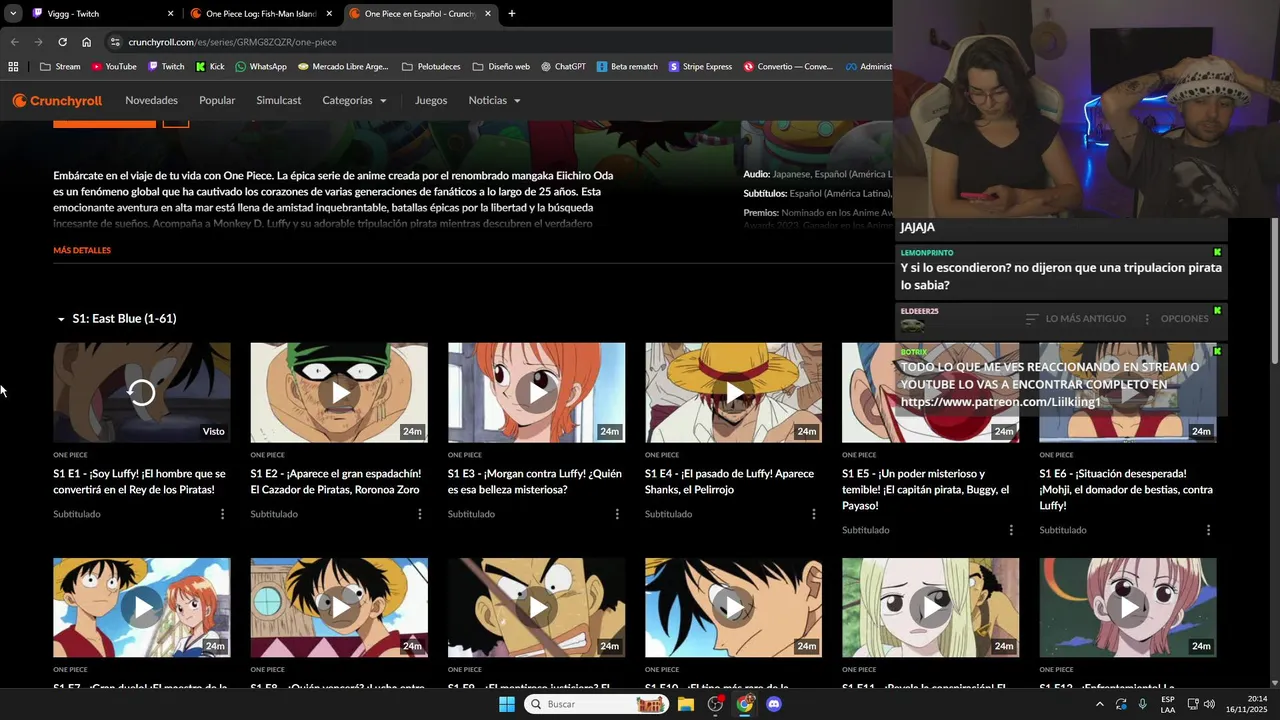Open the S1 E7 thumbnail with Luffy and Nami
The width and height of the screenshot is (1280, 720).
click(142, 607)
